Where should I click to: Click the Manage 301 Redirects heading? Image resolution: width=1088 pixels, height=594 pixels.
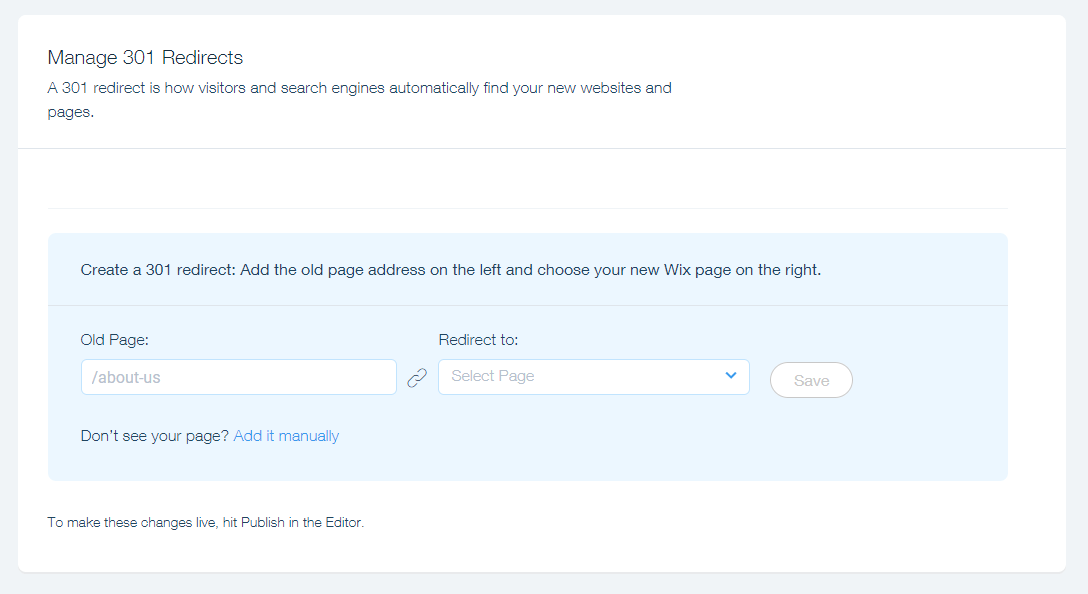coord(144,57)
